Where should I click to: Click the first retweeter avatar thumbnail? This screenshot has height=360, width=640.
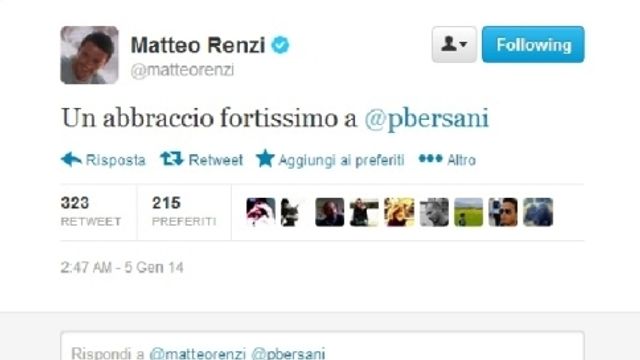point(261,212)
